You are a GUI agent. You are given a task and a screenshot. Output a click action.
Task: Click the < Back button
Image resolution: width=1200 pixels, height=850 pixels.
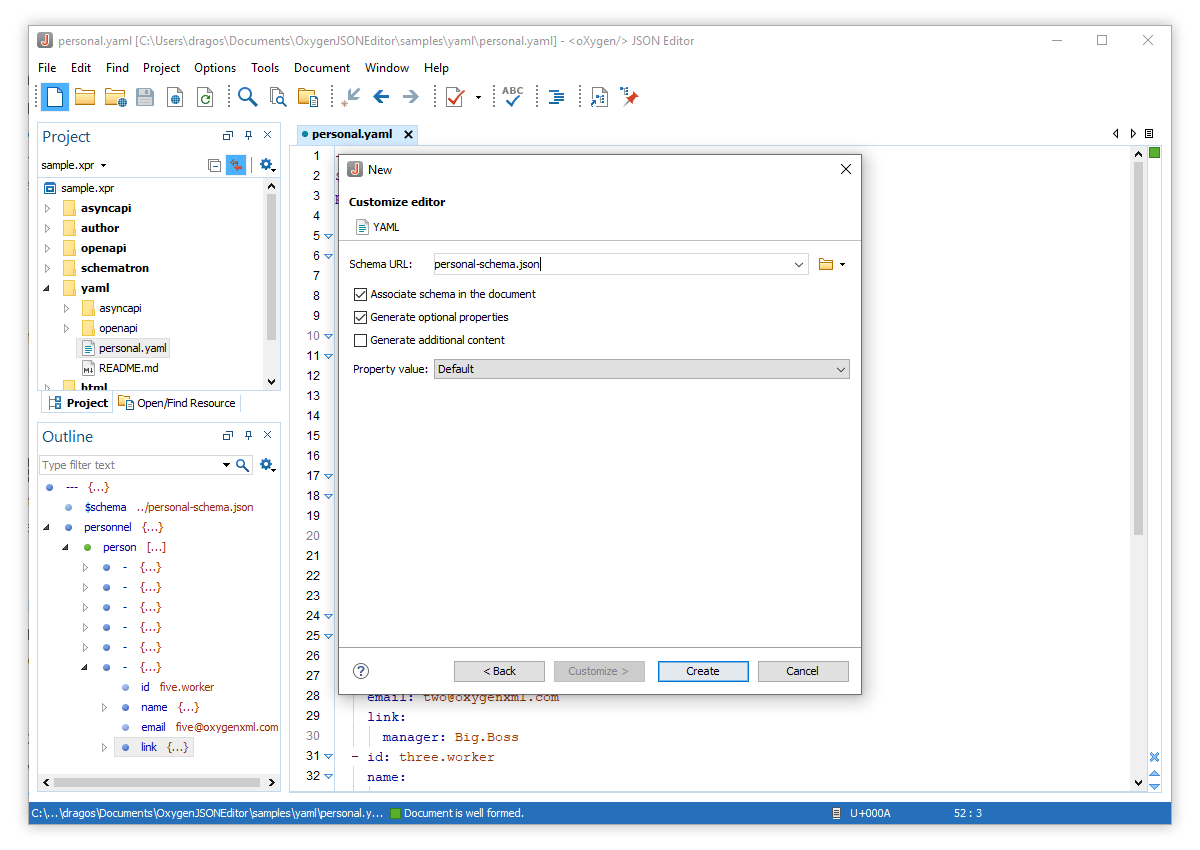[x=499, y=671]
